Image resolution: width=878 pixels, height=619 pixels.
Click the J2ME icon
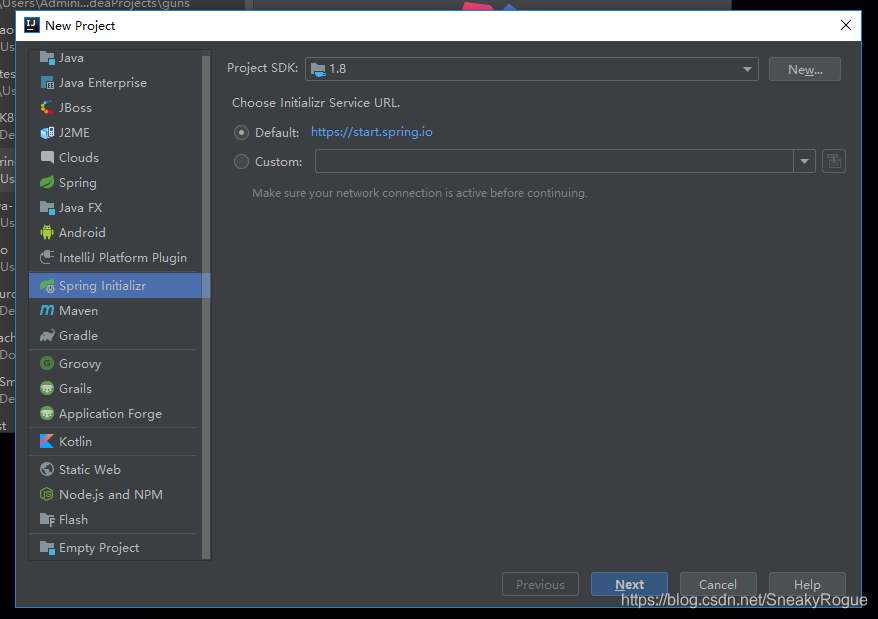[47, 133]
